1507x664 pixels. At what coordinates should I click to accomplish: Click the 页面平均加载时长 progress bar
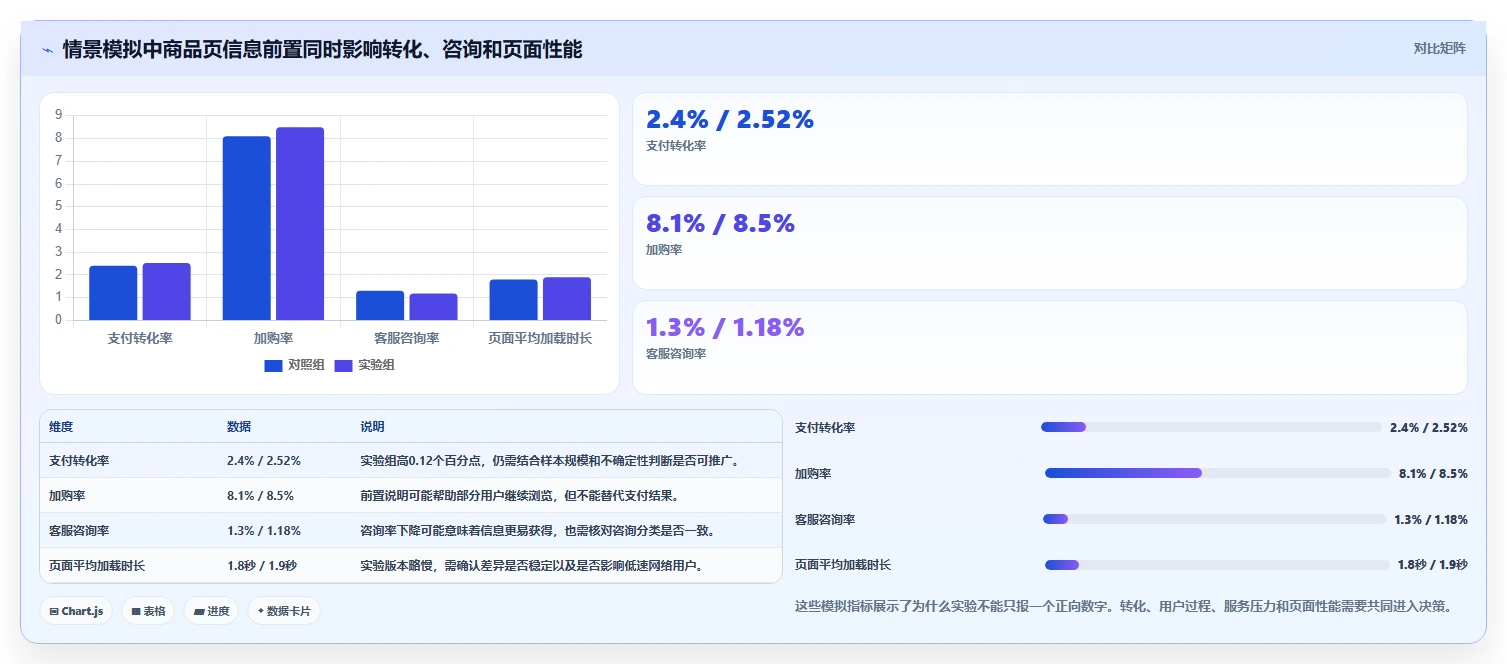tap(1217, 565)
